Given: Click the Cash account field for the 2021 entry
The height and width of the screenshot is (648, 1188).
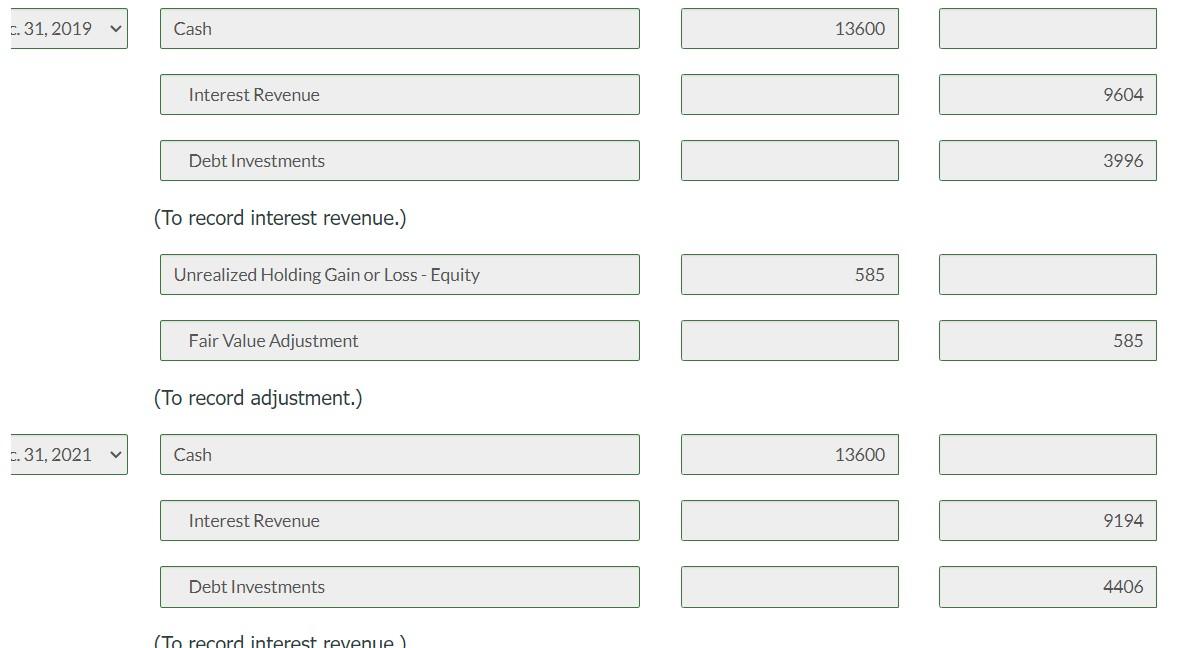Looking at the screenshot, I should (x=399, y=454).
